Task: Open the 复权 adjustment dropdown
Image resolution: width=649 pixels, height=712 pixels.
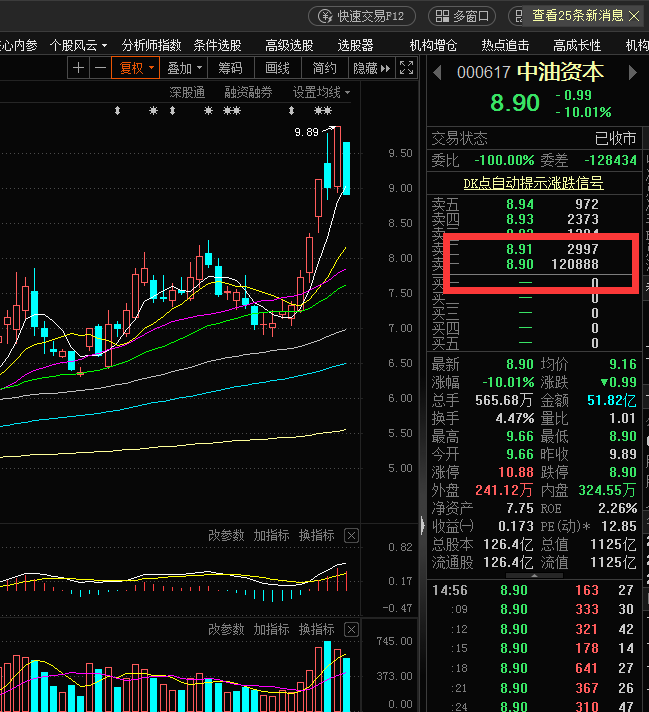Action: (x=137, y=68)
